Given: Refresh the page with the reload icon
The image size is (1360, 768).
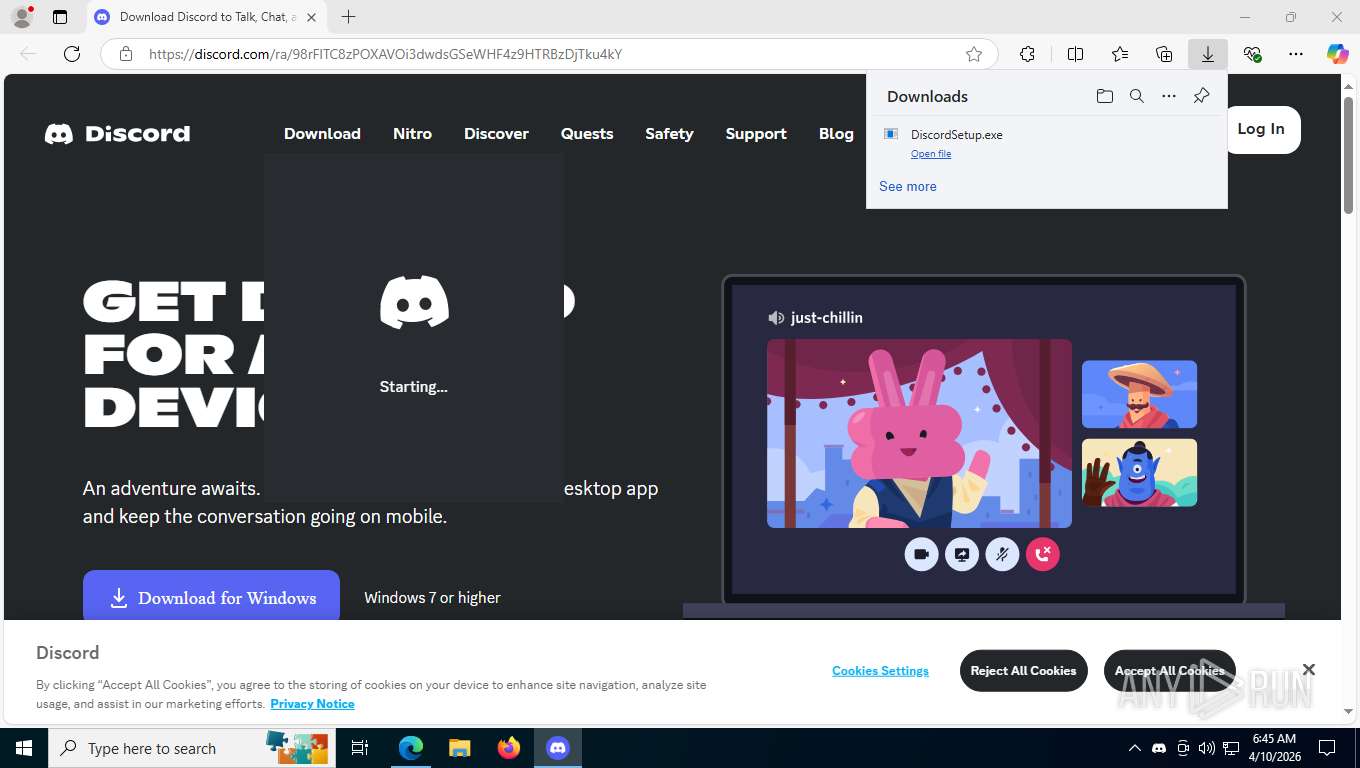Looking at the screenshot, I should [72, 54].
